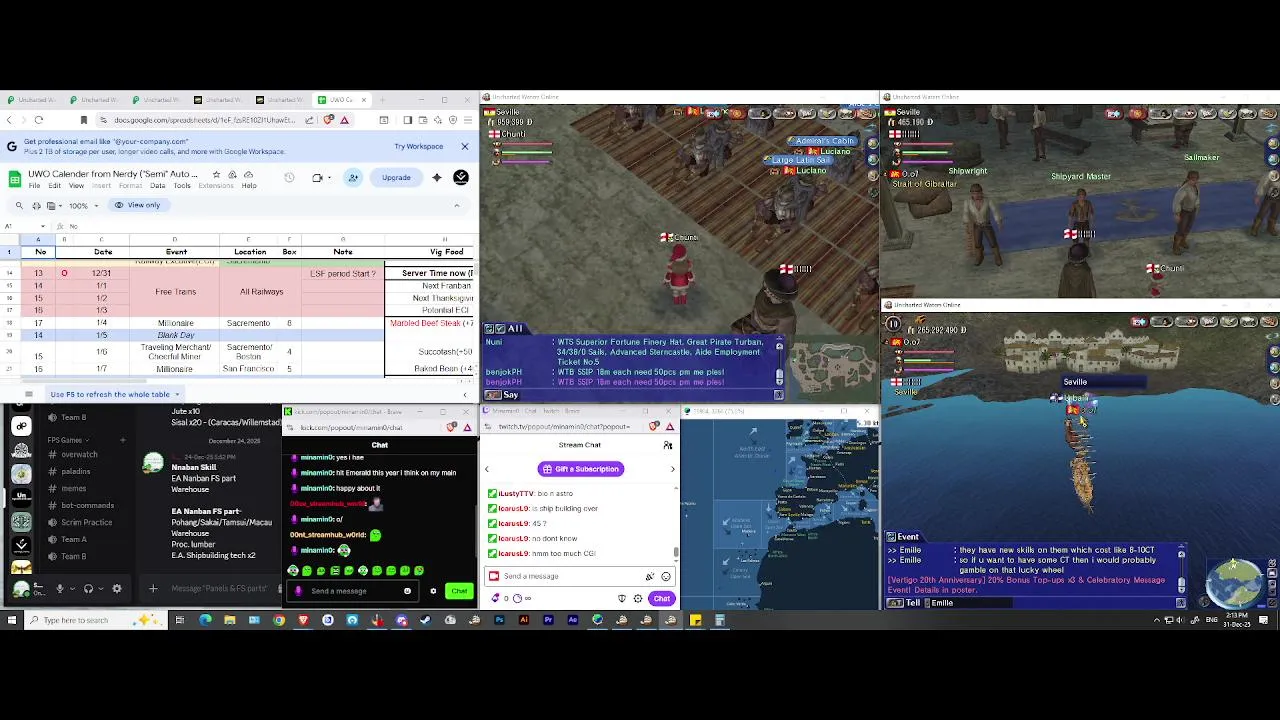
Task: Click the green Chat button in Kick
Action: [x=459, y=591]
